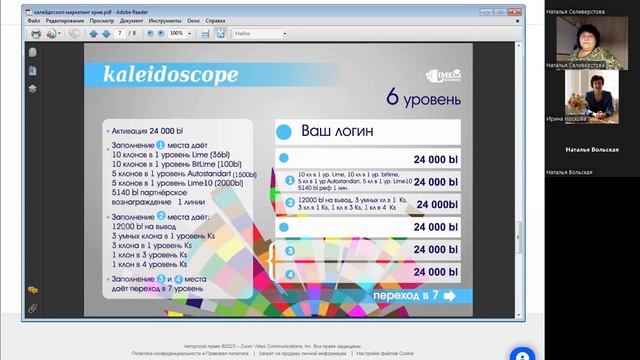Click the Ваш логин row on slide

(368, 131)
